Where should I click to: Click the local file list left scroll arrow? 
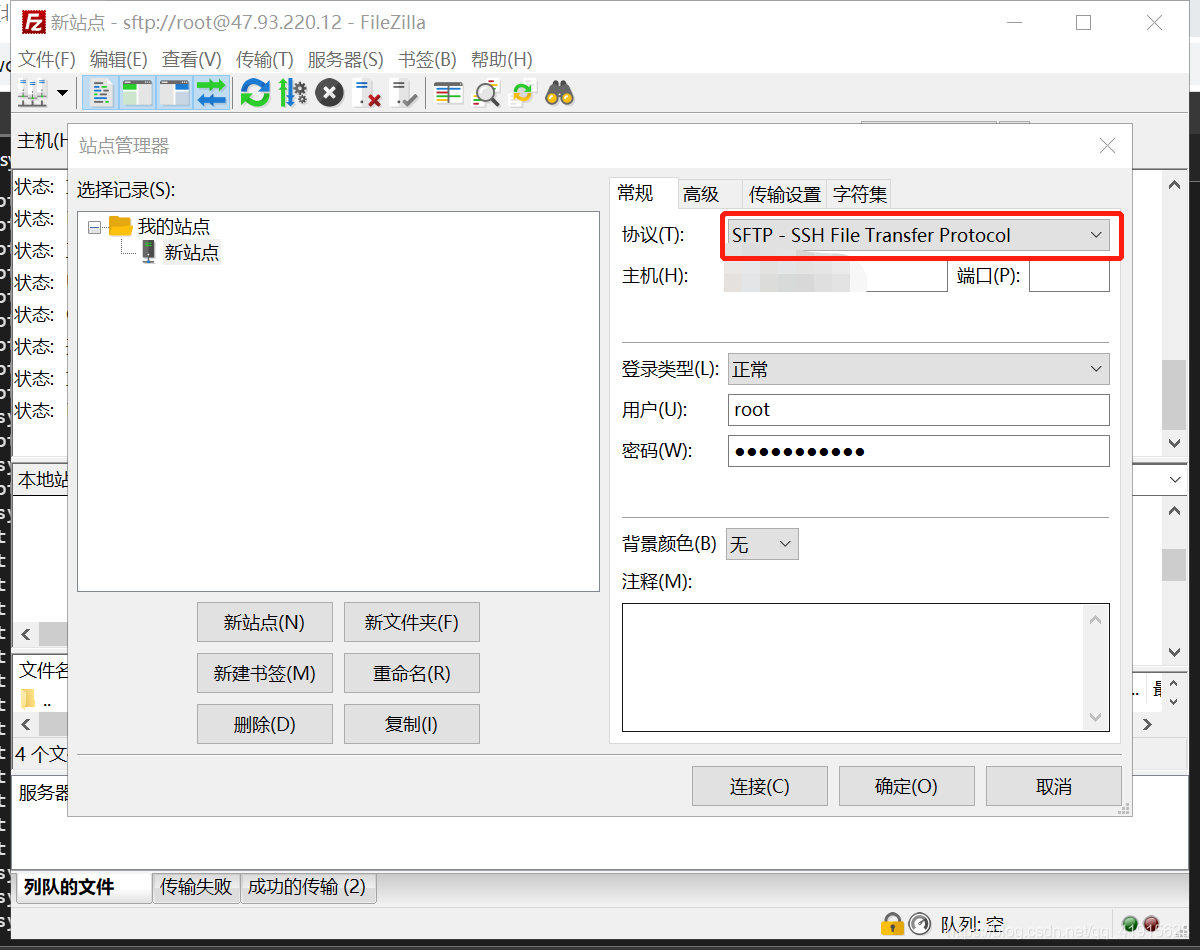coord(26,724)
